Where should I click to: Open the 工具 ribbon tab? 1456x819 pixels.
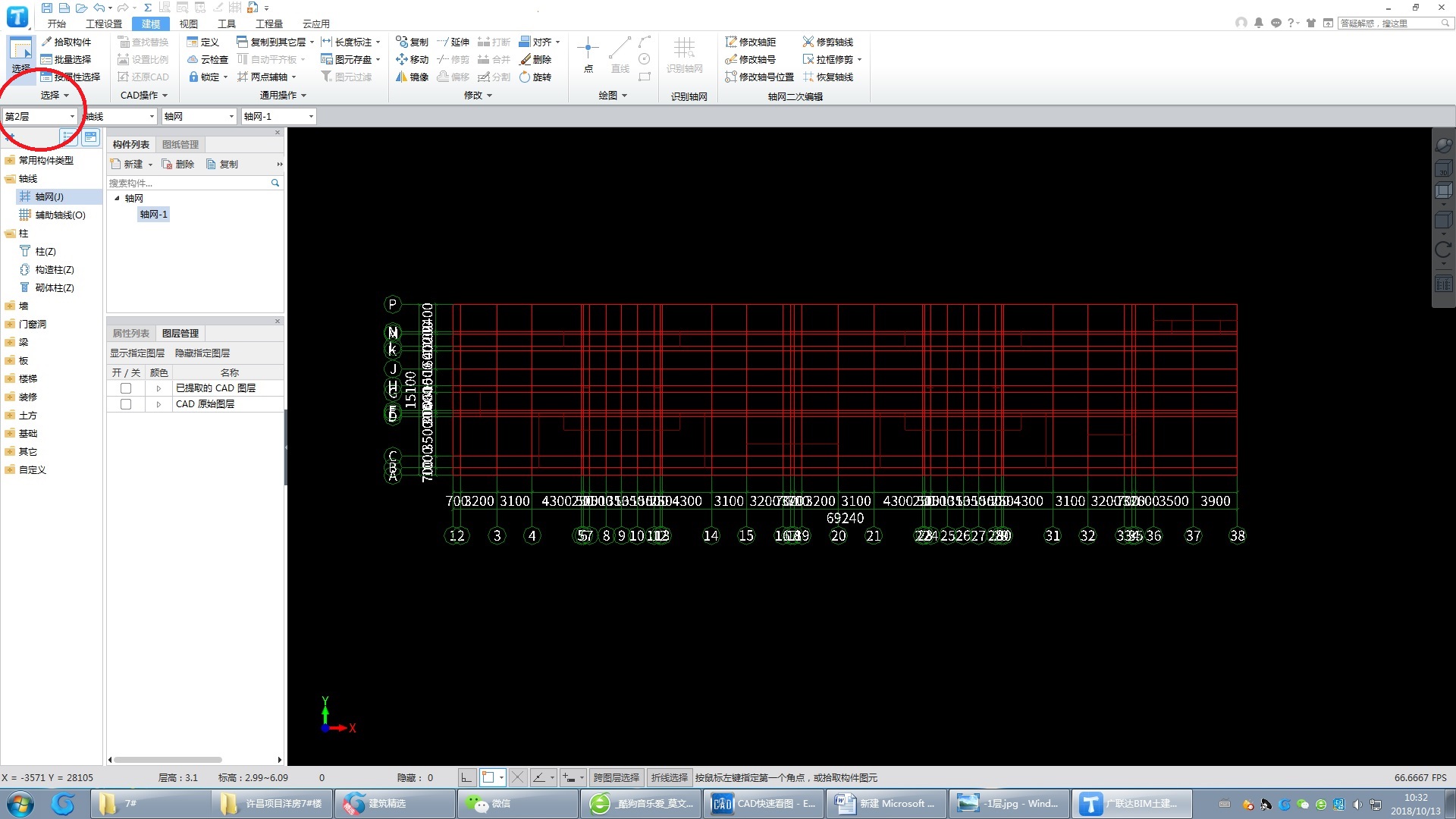[227, 24]
